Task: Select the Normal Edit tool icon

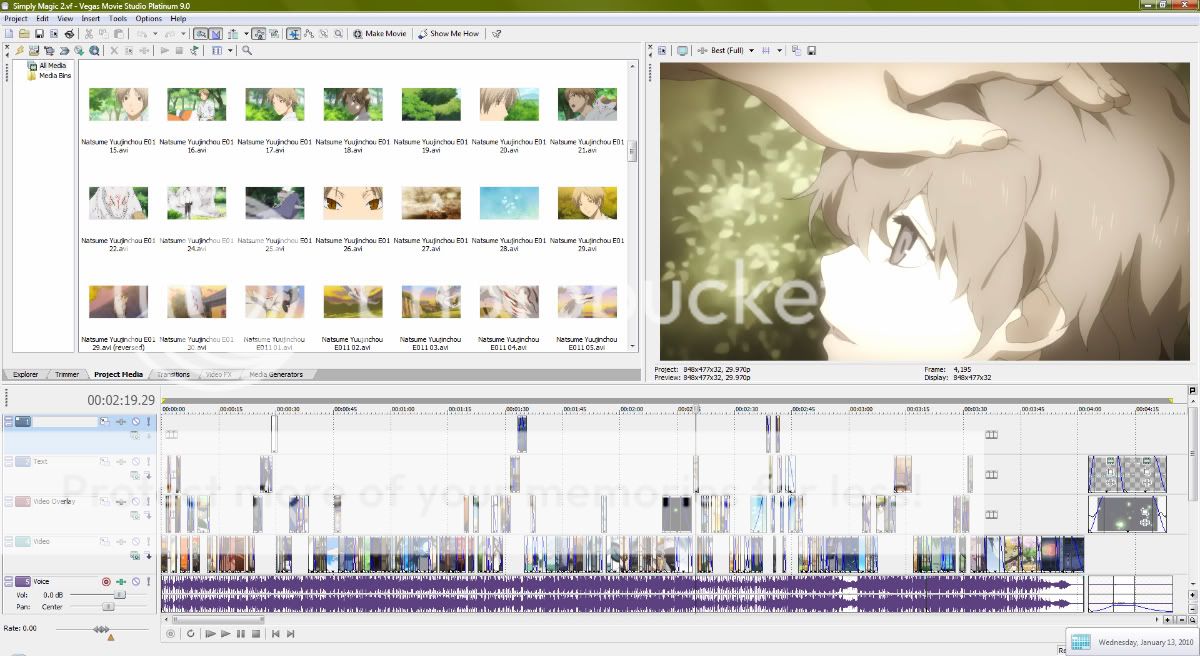Action: point(293,33)
